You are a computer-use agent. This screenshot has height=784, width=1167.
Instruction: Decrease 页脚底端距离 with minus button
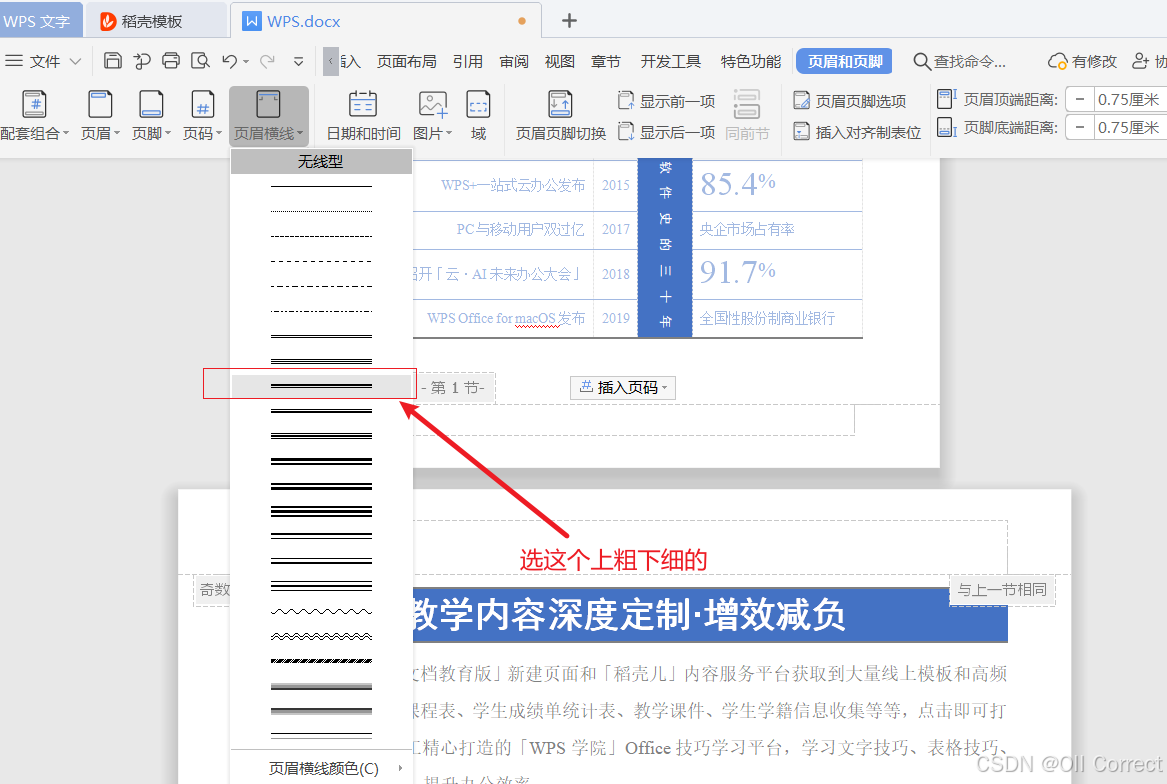[1079, 127]
